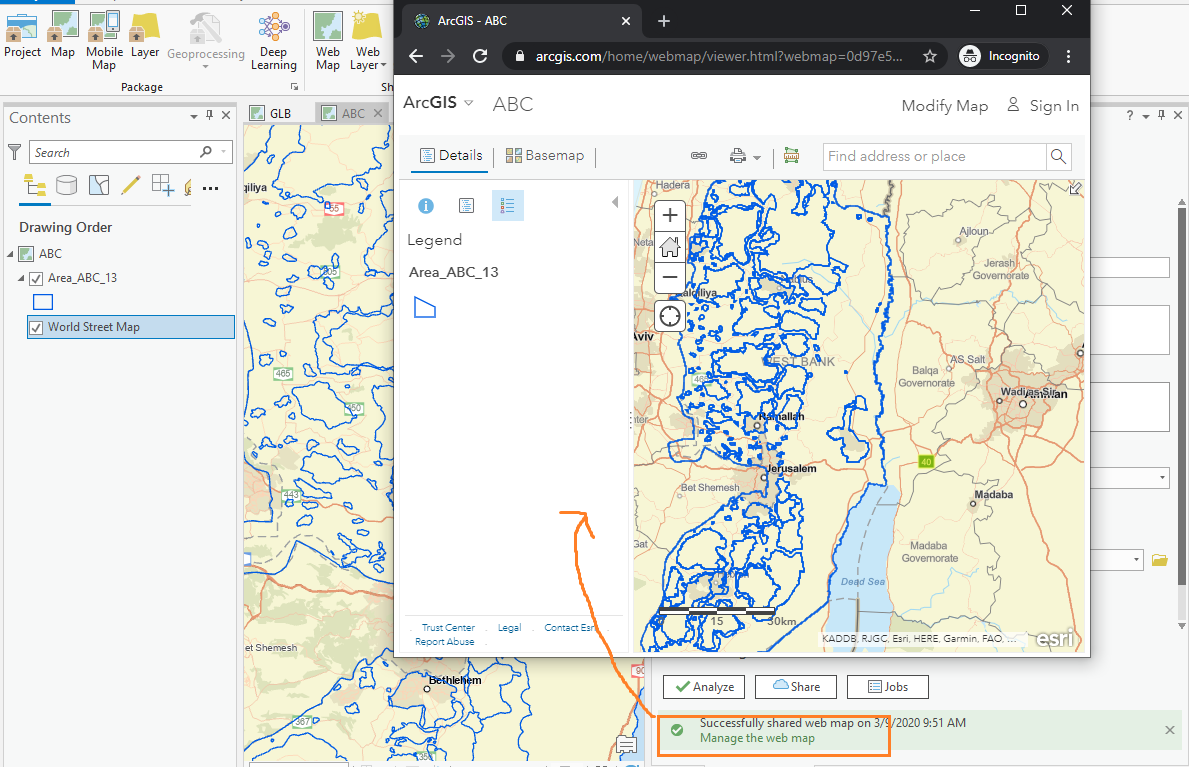Select List By Editing pencil icon
This screenshot has height=767, width=1189.
pos(130,185)
